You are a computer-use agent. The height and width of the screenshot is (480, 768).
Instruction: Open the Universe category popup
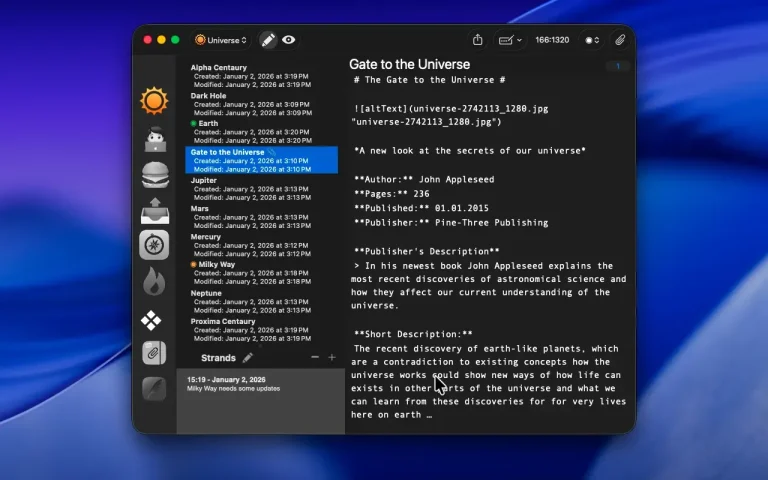[221, 40]
